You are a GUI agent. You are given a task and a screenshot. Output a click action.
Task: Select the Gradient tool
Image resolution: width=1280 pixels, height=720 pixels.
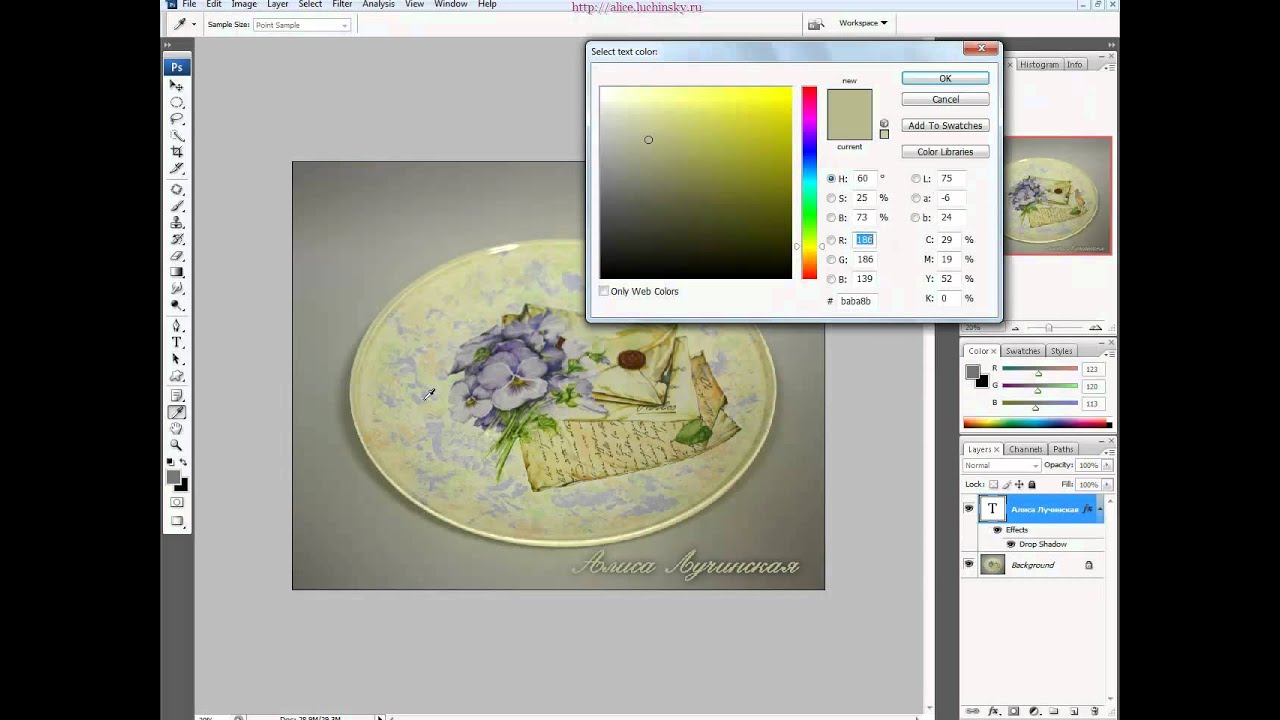[x=177, y=272]
